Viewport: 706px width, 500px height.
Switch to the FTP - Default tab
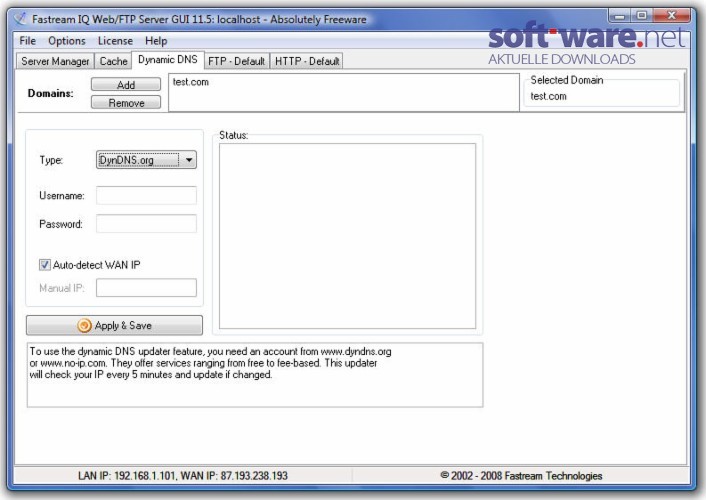point(236,61)
